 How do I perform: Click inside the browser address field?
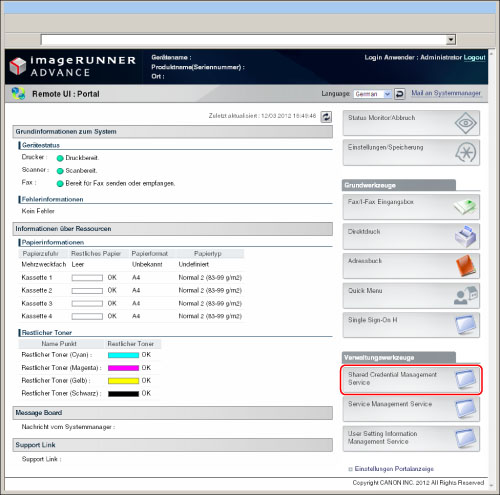tap(243, 40)
